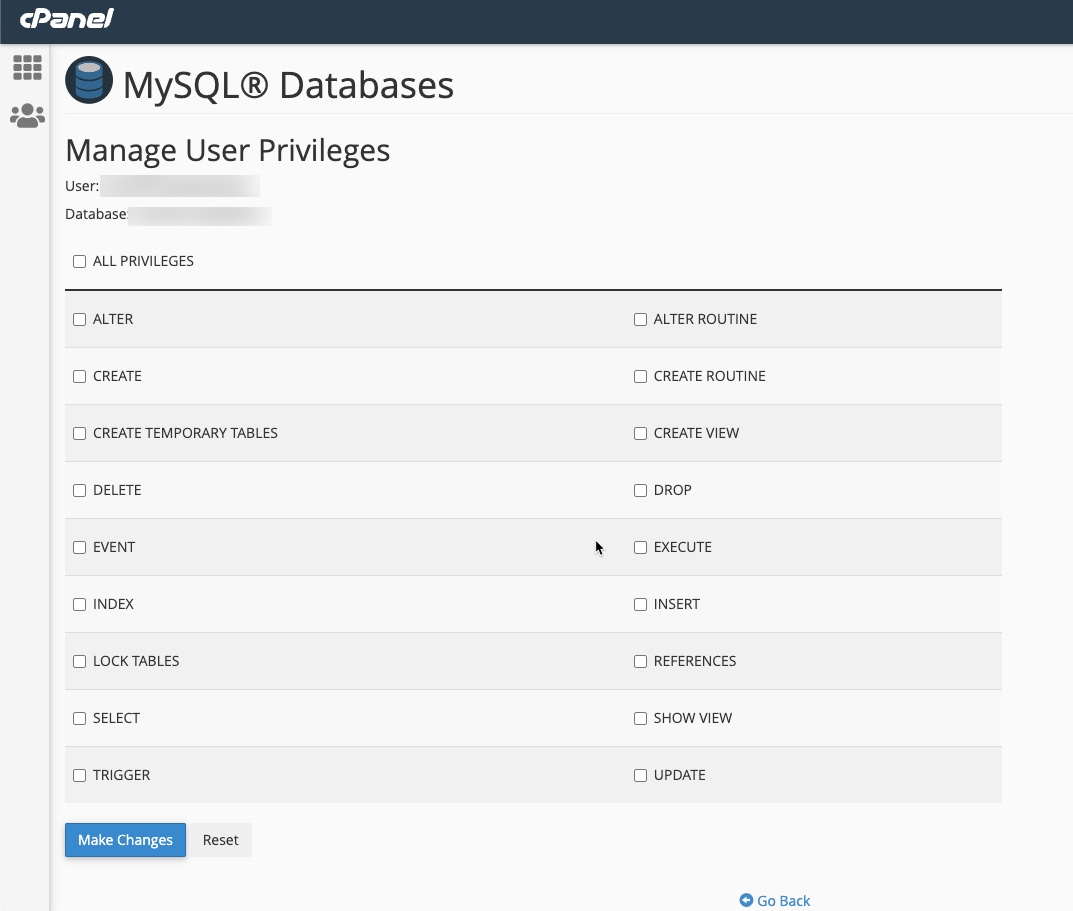Image resolution: width=1073 pixels, height=911 pixels.
Task: Click the Reset button
Action: click(x=220, y=840)
